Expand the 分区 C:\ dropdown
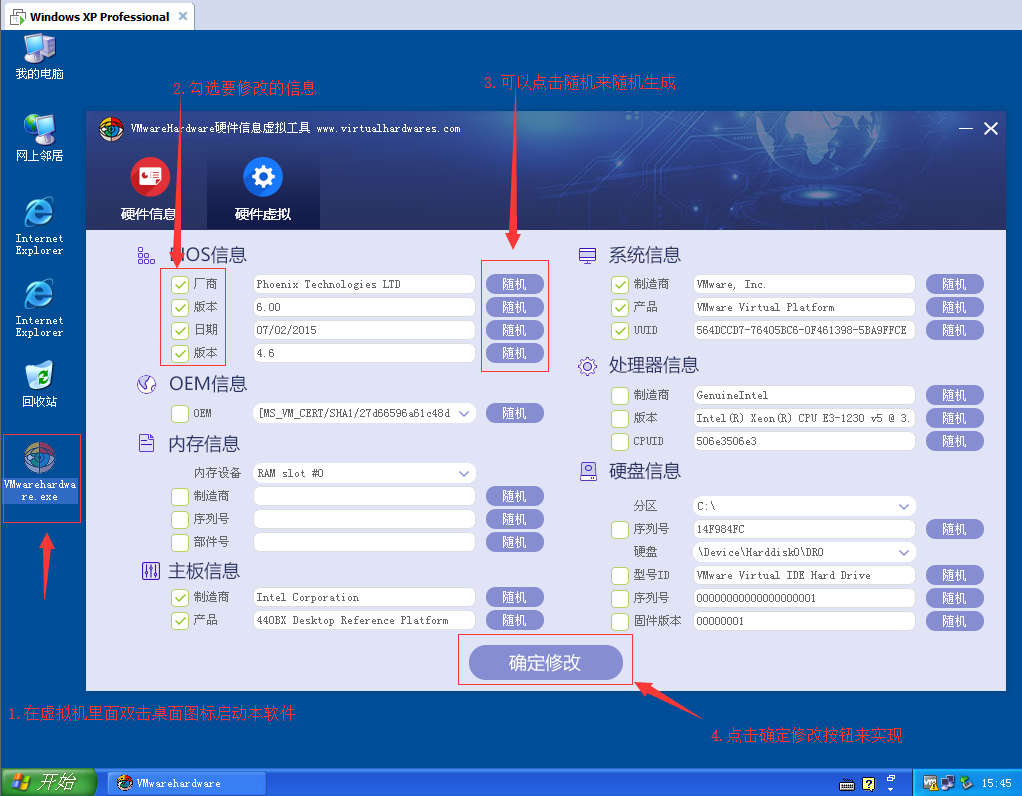Viewport: 1022px width, 796px height. [904, 507]
